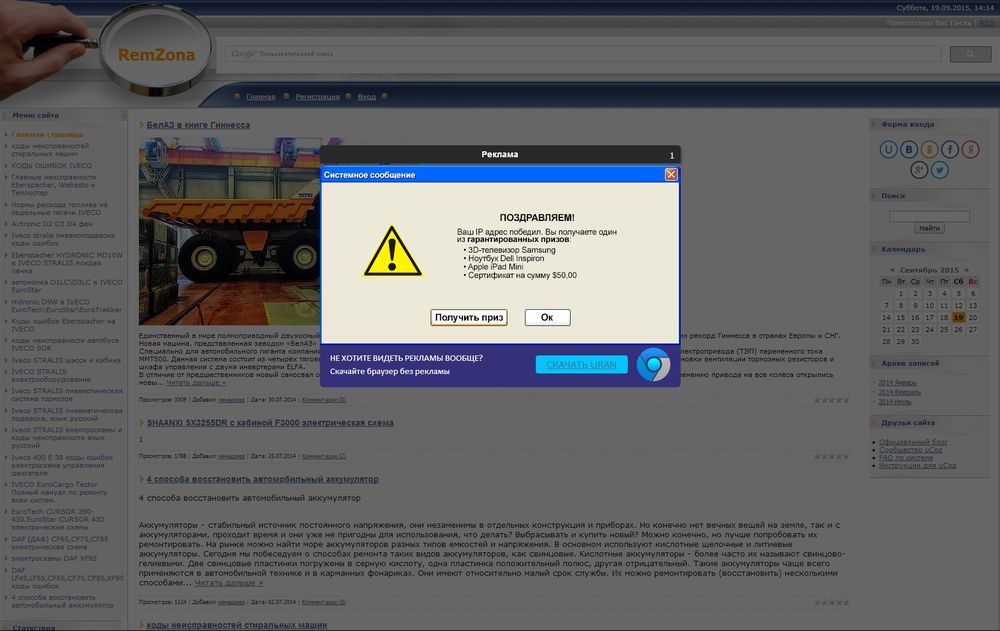Collapse the Меню сайта block arrow
The width and height of the screenshot is (1000, 631).
click(123, 115)
